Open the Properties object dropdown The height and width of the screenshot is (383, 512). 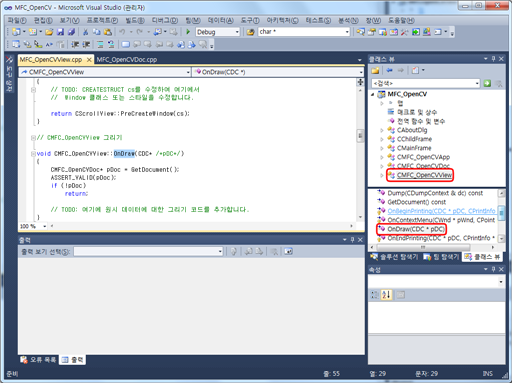coord(501,282)
